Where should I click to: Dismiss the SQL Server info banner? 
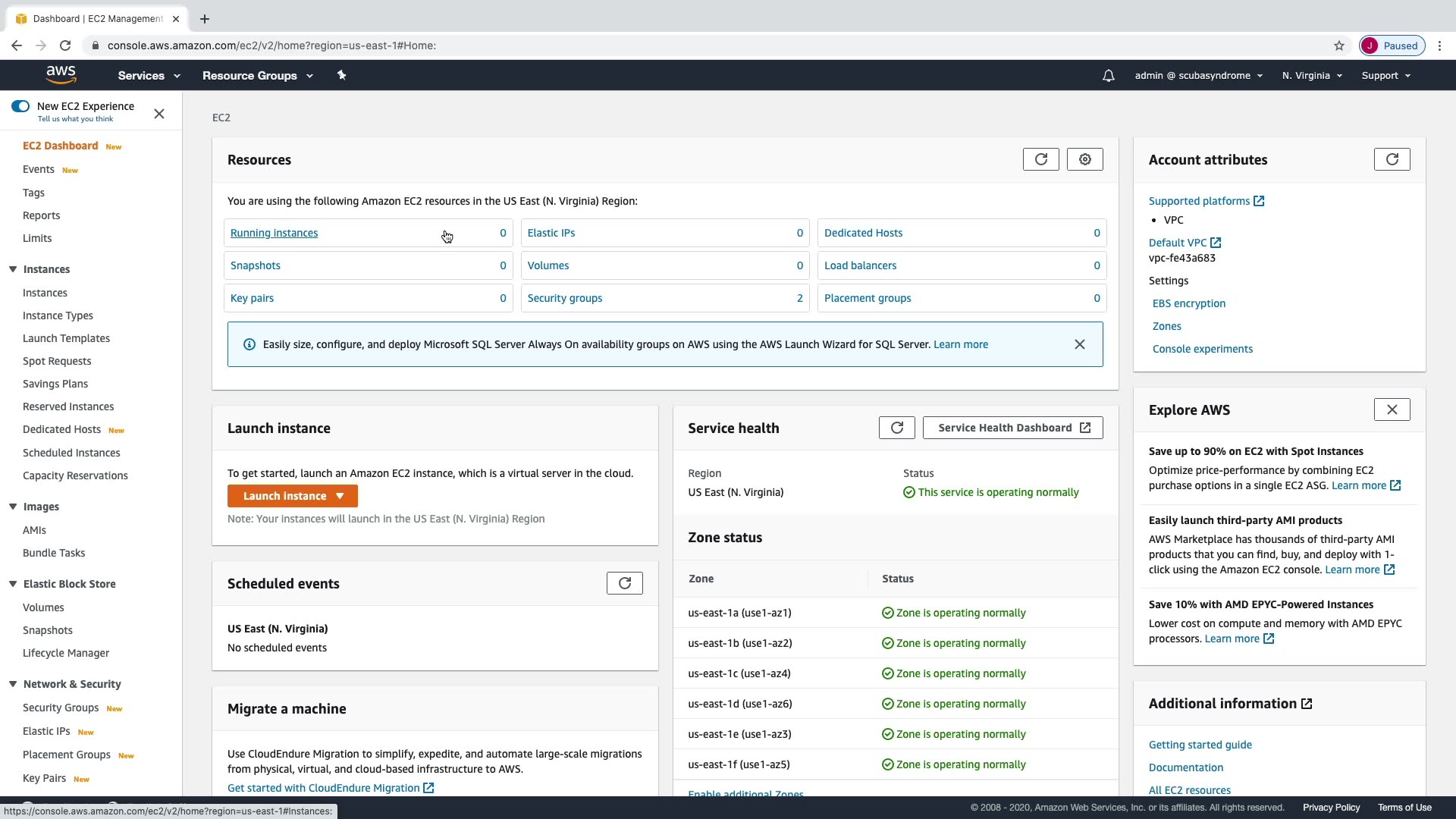pos(1079,344)
